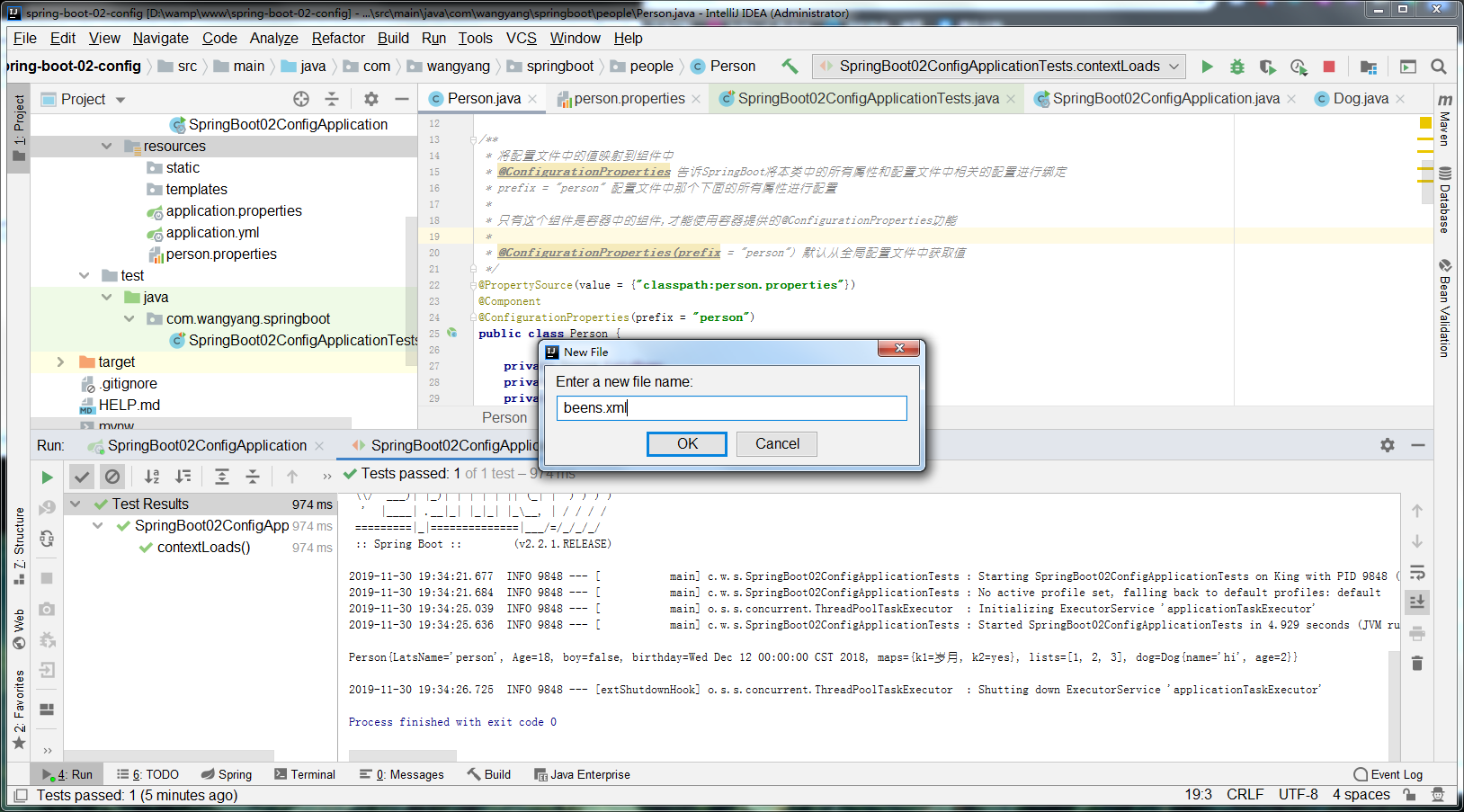
Task: Select contextLoads() test result
Action: click(x=203, y=547)
